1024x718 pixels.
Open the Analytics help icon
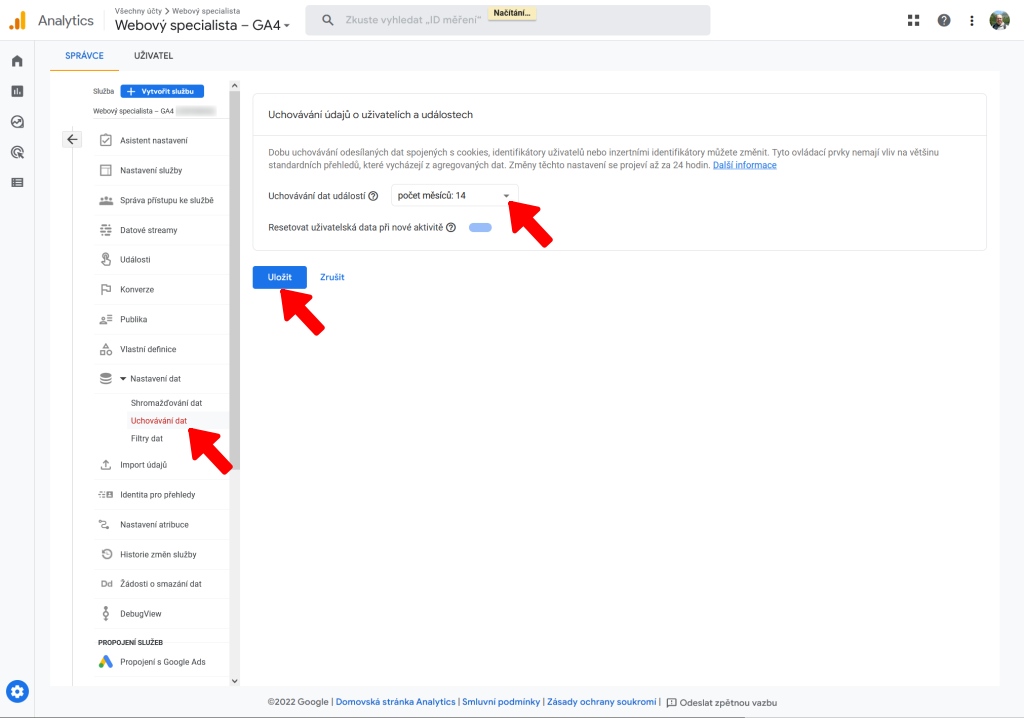click(943, 19)
